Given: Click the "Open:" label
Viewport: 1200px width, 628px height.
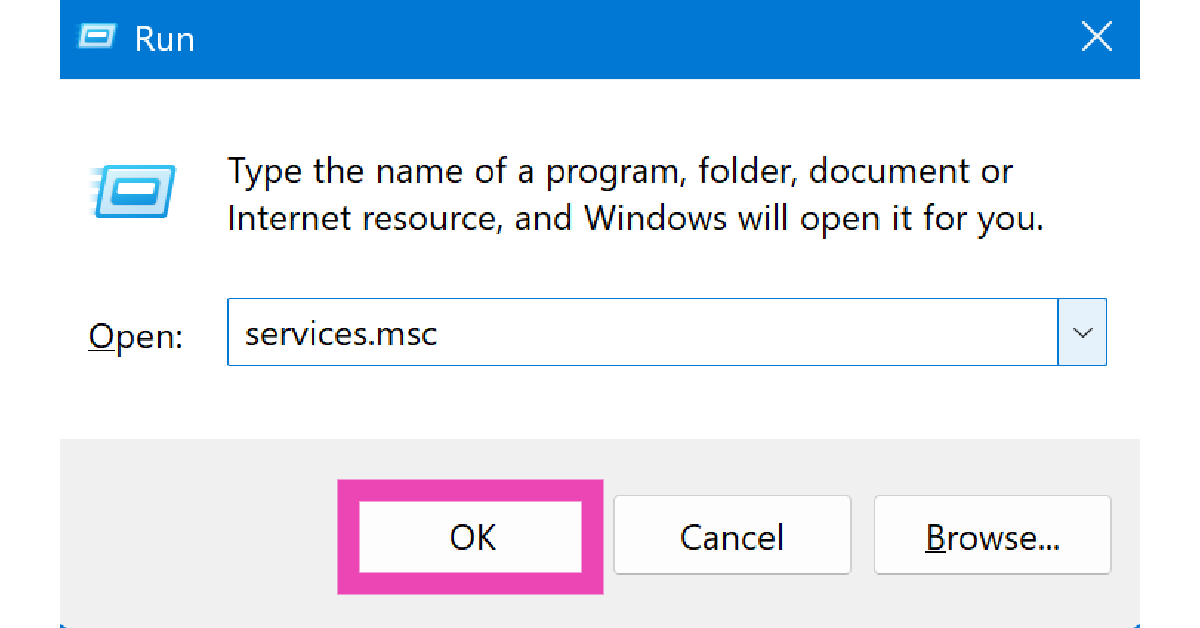Looking at the screenshot, I should click(x=136, y=336).
